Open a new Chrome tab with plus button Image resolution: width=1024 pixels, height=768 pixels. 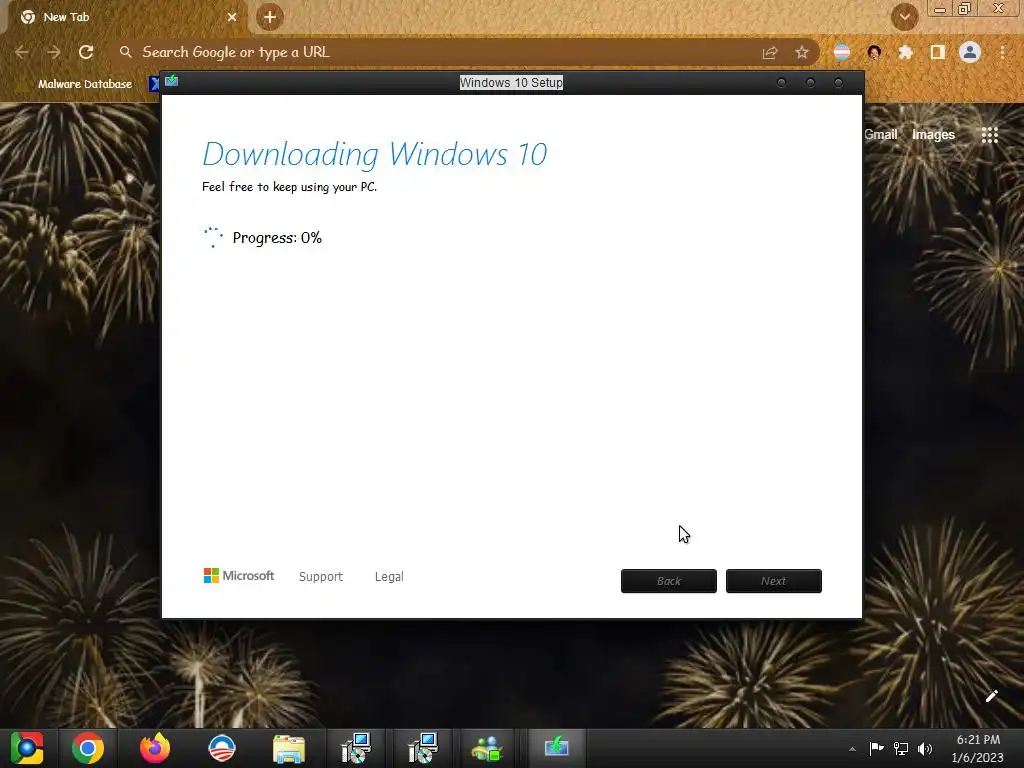pos(270,17)
